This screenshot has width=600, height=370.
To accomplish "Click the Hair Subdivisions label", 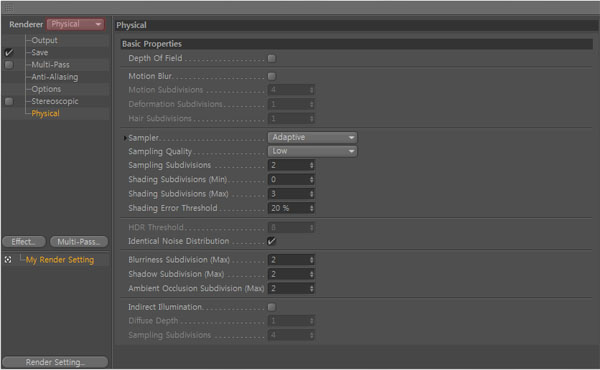I will coord(160,119).
